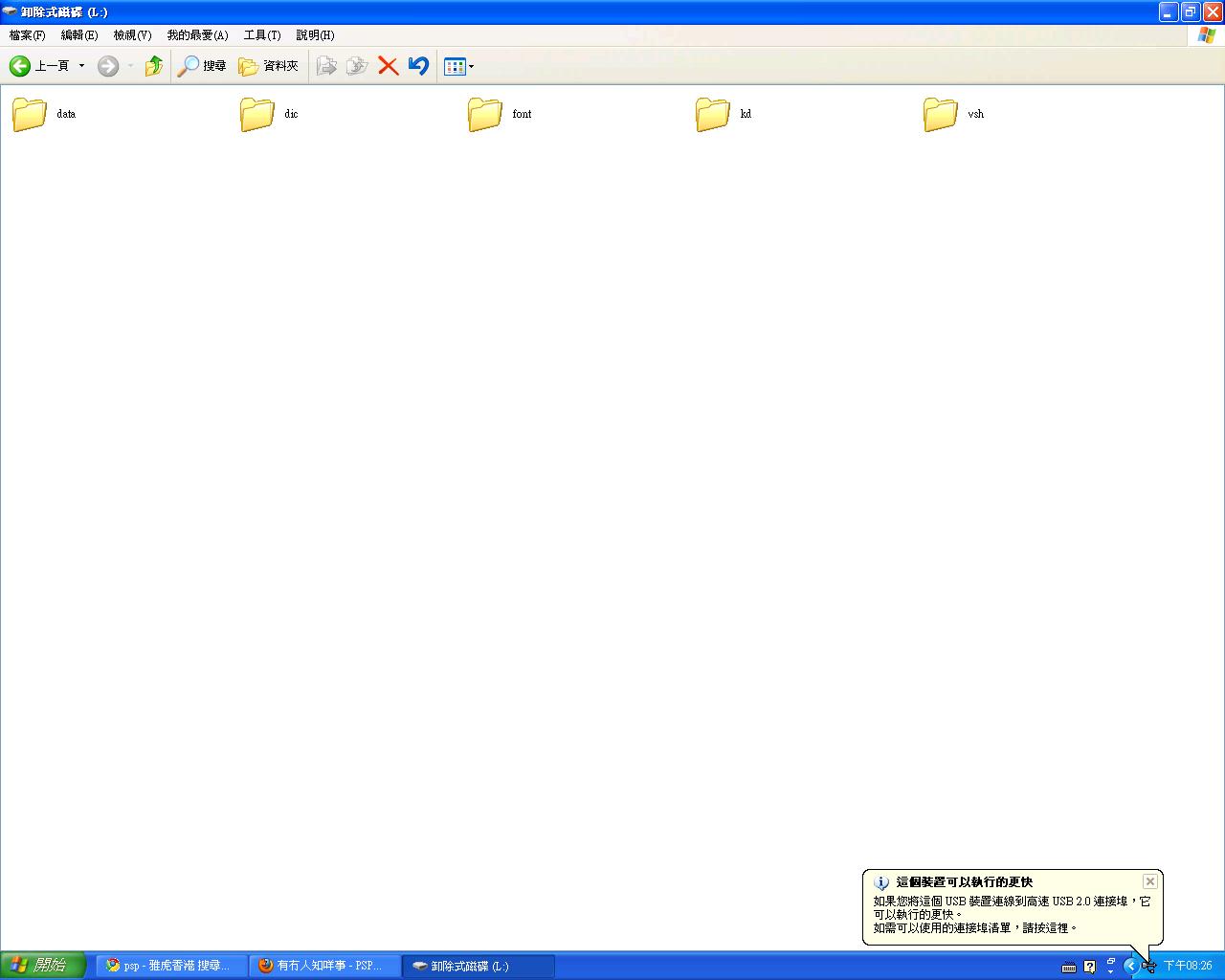Open the 編輯(E) menu
The image size is (1225, 980).
pos(79,35)
